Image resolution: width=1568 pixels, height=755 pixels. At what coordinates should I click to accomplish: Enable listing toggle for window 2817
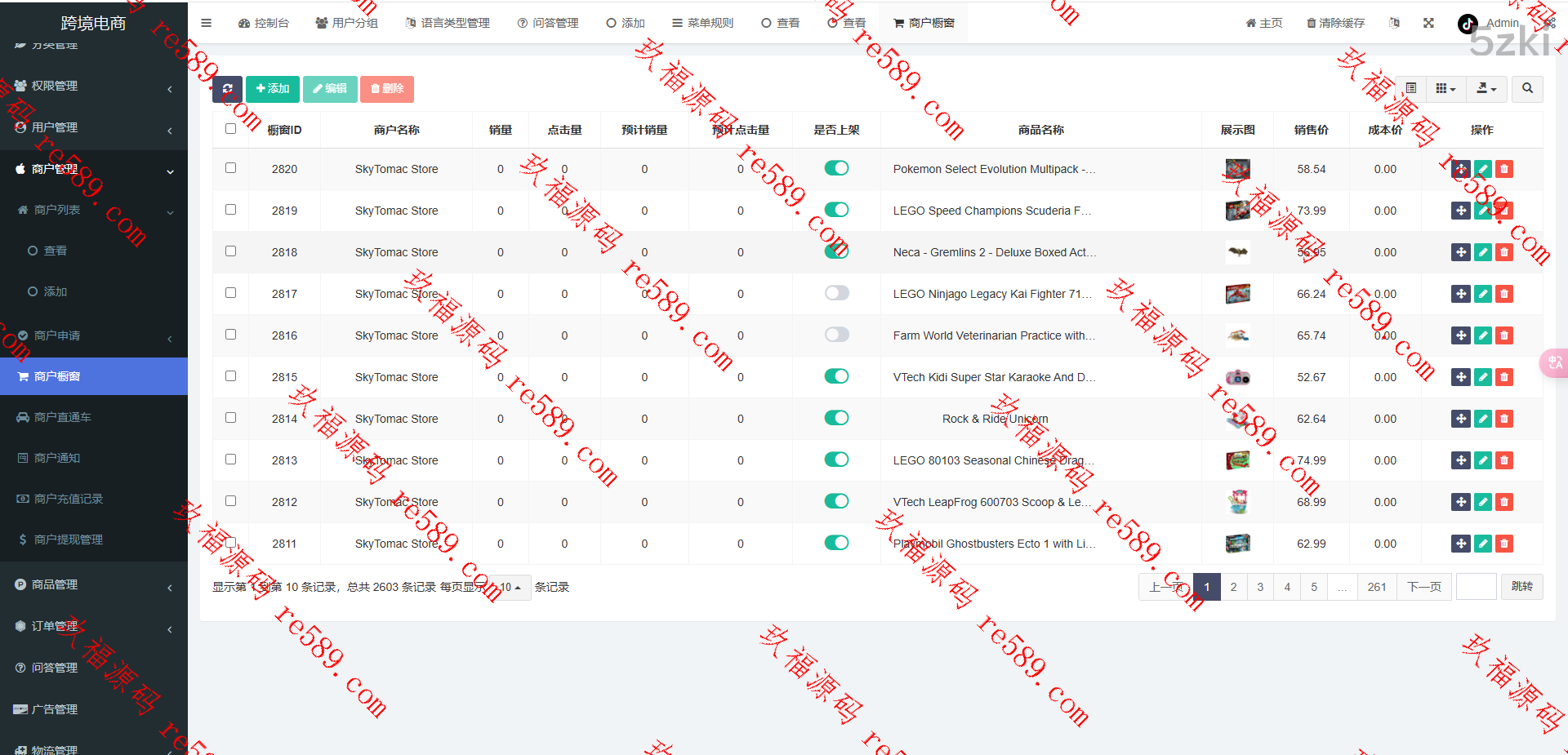836,293
